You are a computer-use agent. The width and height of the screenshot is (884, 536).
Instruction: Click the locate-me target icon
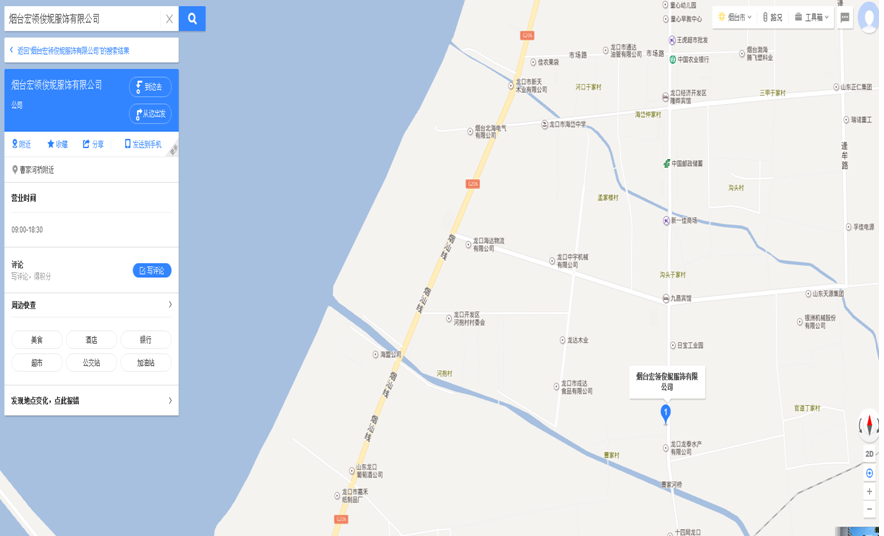coord(869,473)
